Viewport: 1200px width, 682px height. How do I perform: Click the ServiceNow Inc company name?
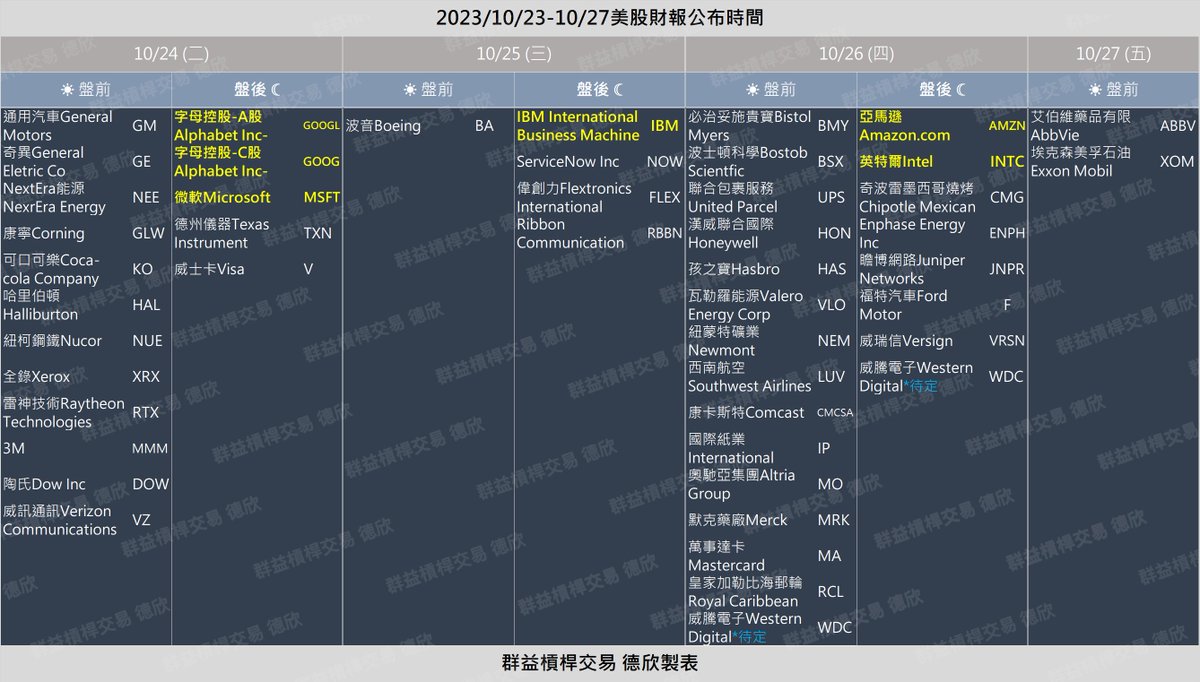568,162
